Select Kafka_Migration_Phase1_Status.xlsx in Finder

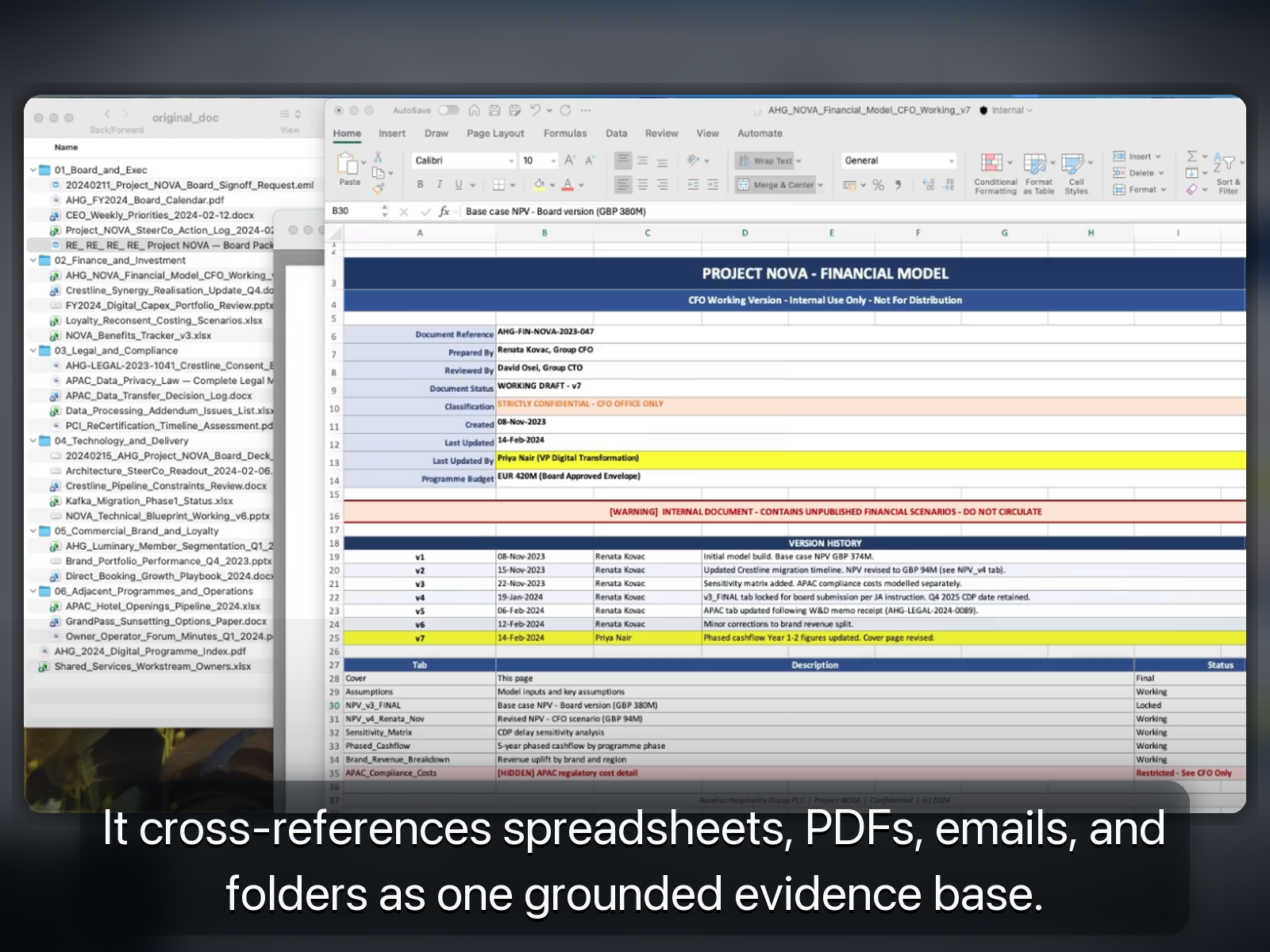click(149, 501)
